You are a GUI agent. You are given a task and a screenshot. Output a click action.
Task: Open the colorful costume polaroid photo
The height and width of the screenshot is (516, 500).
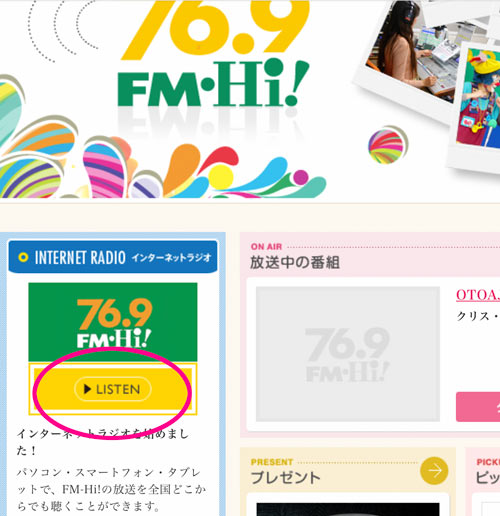click(x=478, y=100)
